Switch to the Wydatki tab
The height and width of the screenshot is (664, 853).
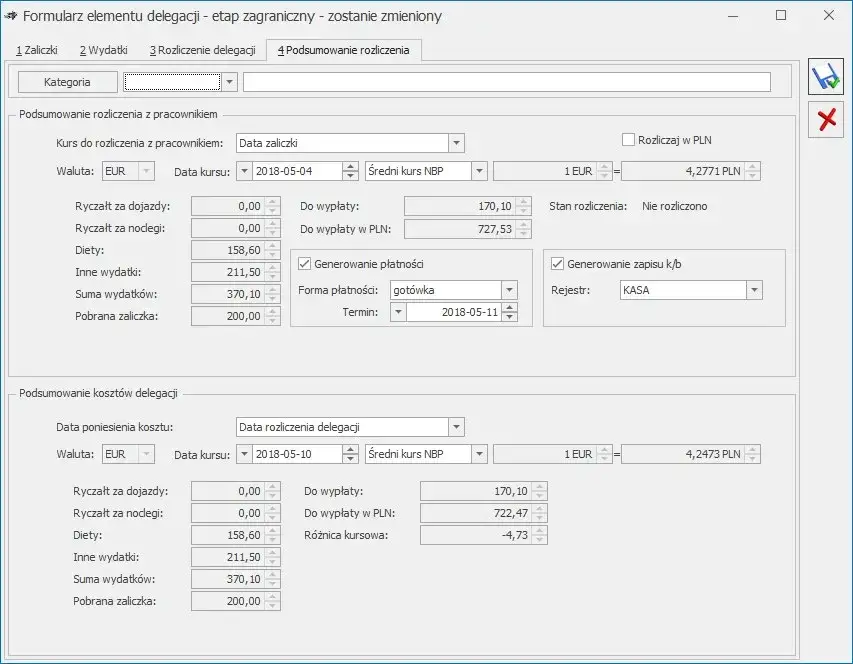[x=103, y=49]
